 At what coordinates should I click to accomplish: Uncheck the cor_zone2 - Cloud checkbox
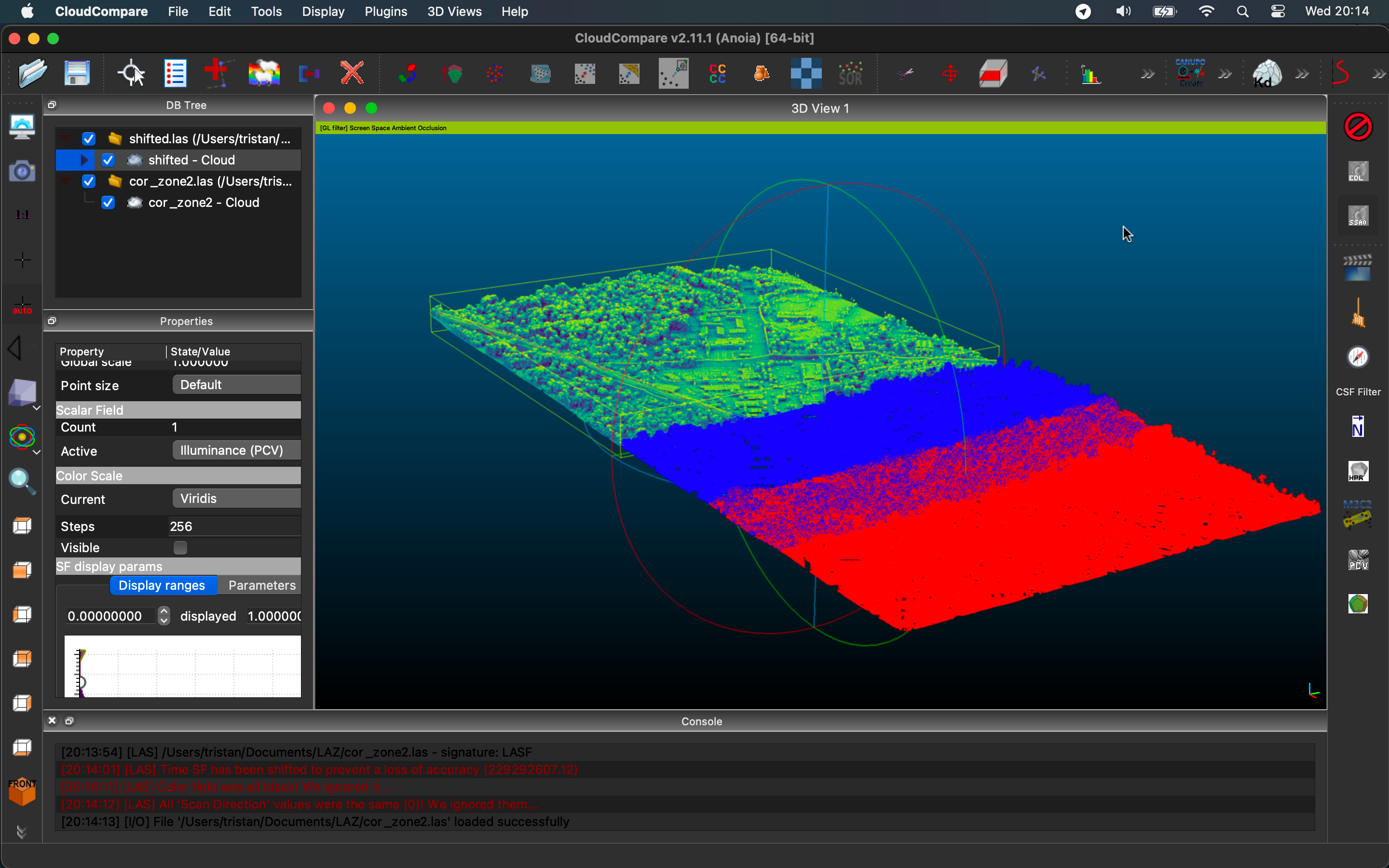click(108, 203)
